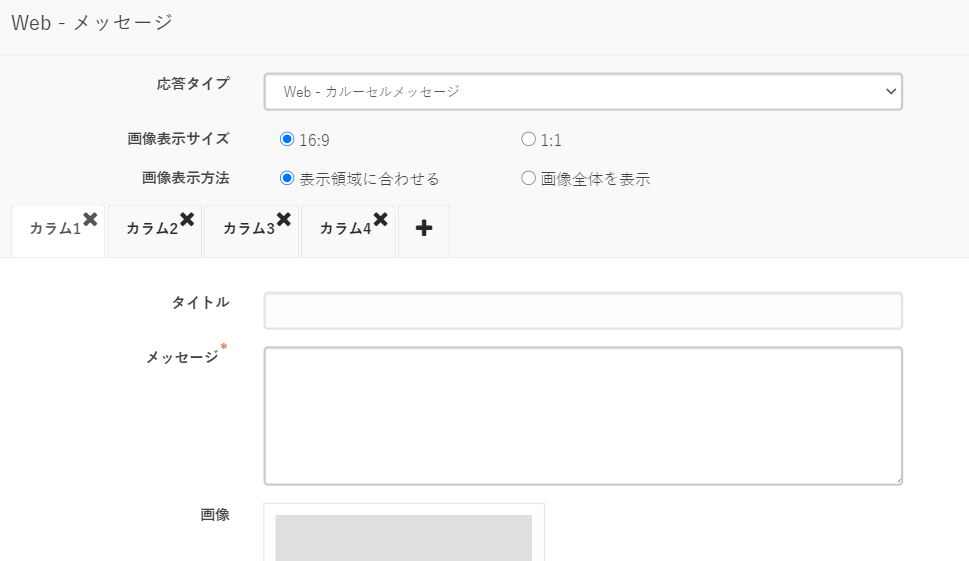Click into the メッセージ text area

[x=583, y=416]
